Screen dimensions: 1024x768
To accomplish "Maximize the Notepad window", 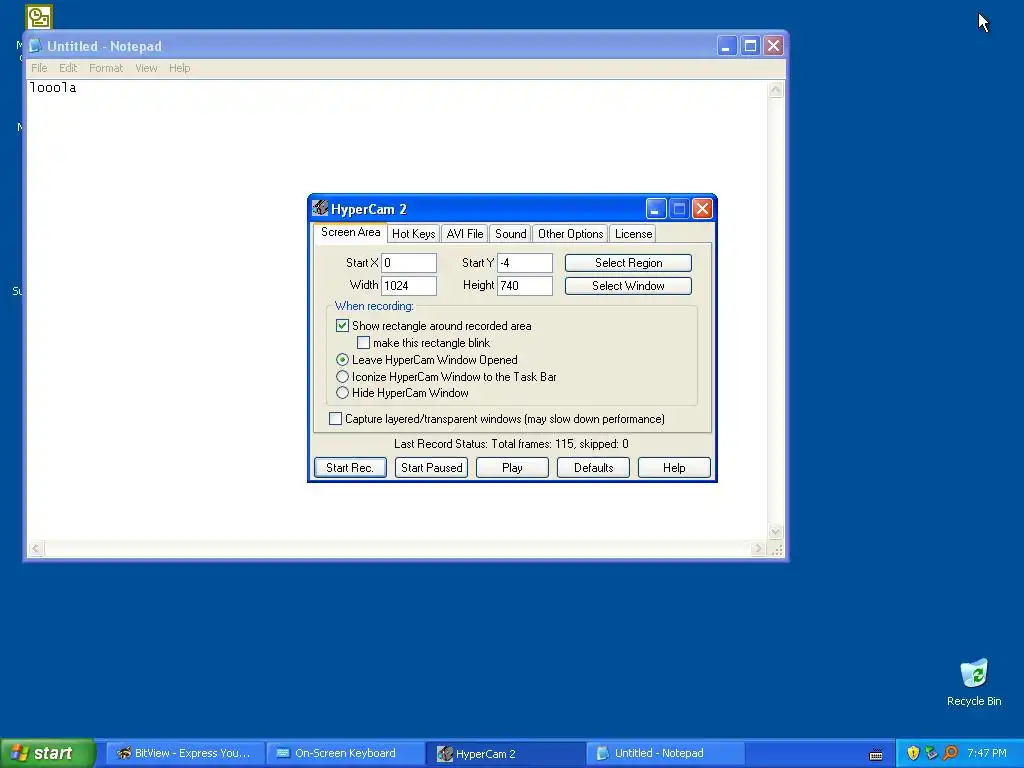I will (x=750, y=46).
